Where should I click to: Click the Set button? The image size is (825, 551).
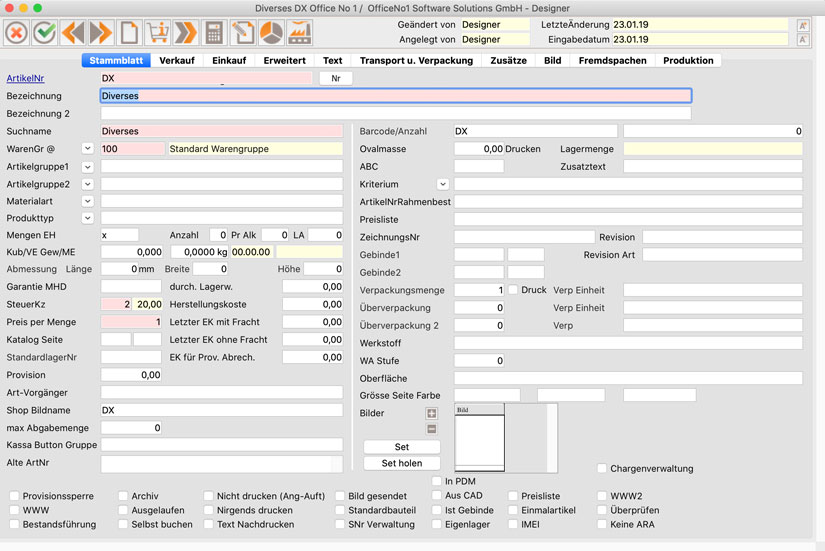point(402,447)
